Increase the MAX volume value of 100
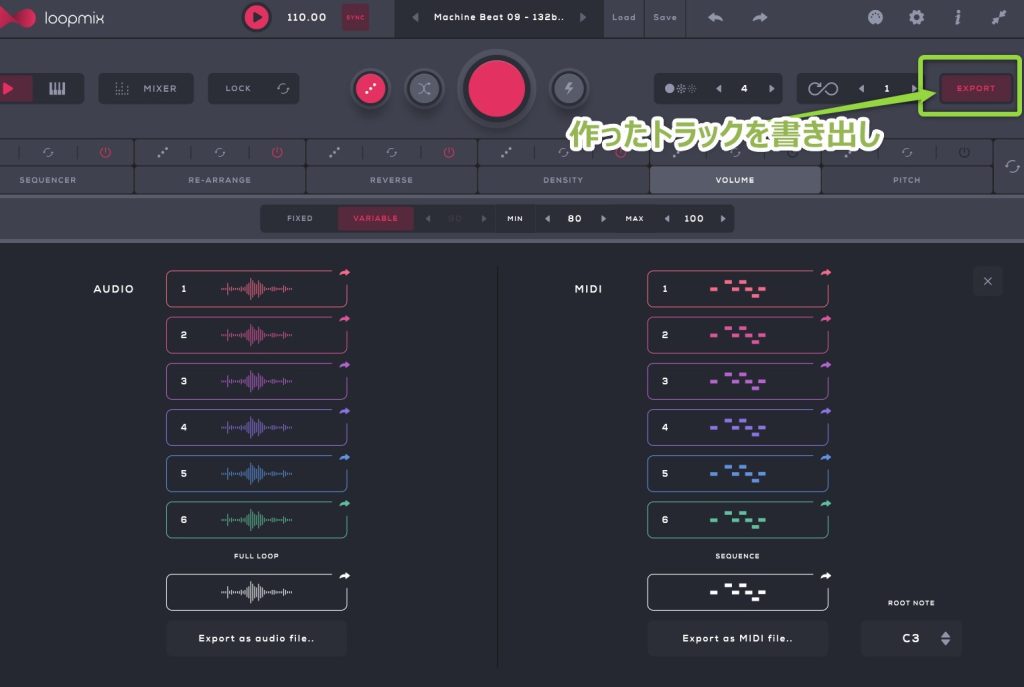Viewport: 1024px width, 687px height. (722, 218)
